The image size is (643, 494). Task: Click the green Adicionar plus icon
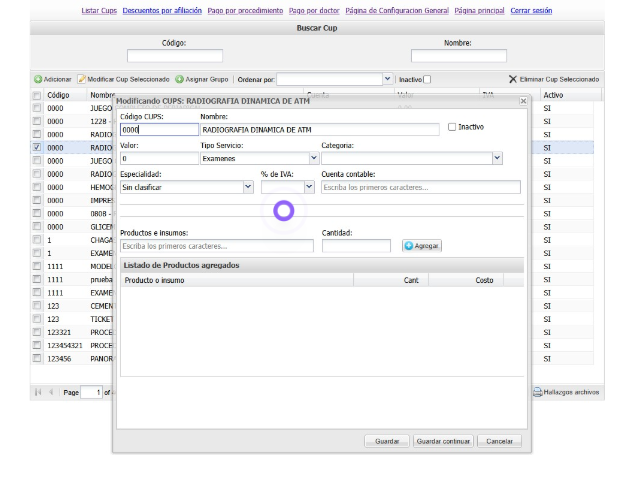(38, 79)
